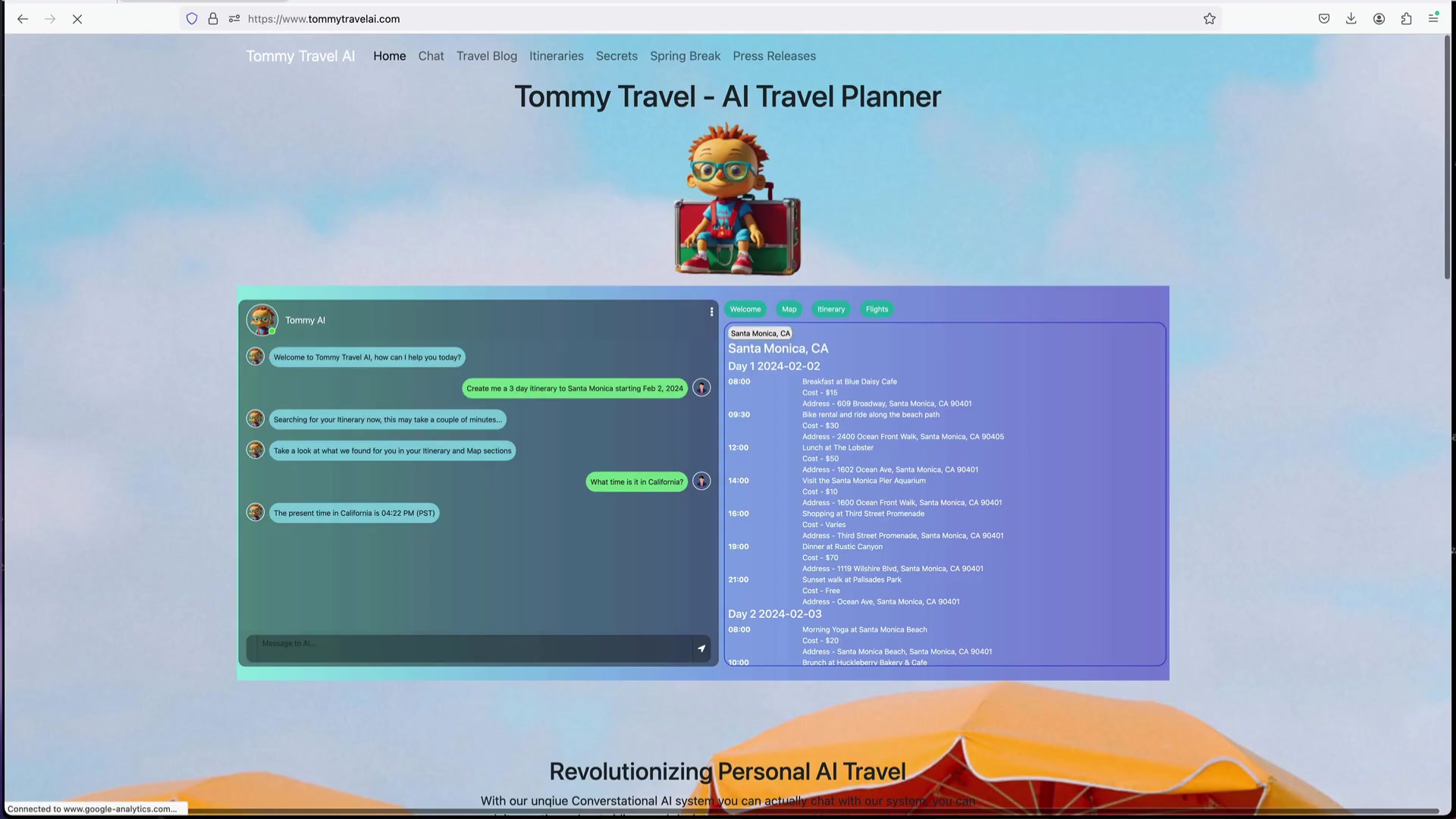This screenshot has height=819, width=1456.
Task: Open the Home nav item
Action: pyautogui.click(x=390, y=56)
